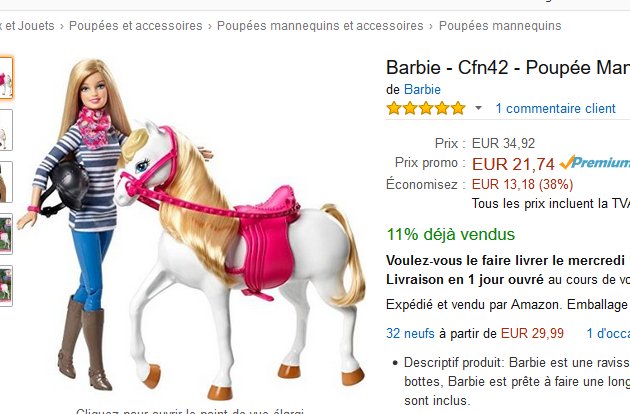Click the Barbie Cfn42 product title

coord(508,67)
